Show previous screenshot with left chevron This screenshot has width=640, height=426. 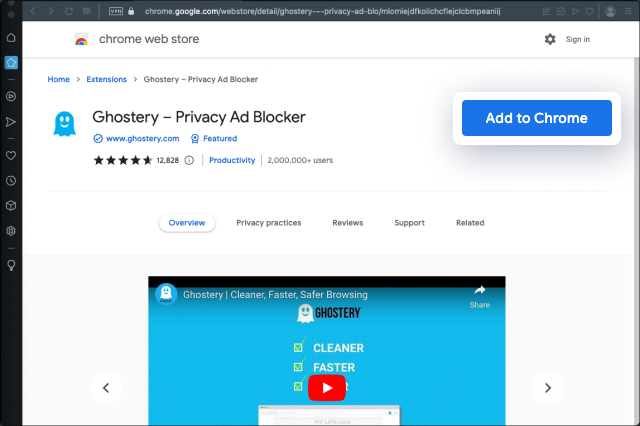[x=106, y=388]
